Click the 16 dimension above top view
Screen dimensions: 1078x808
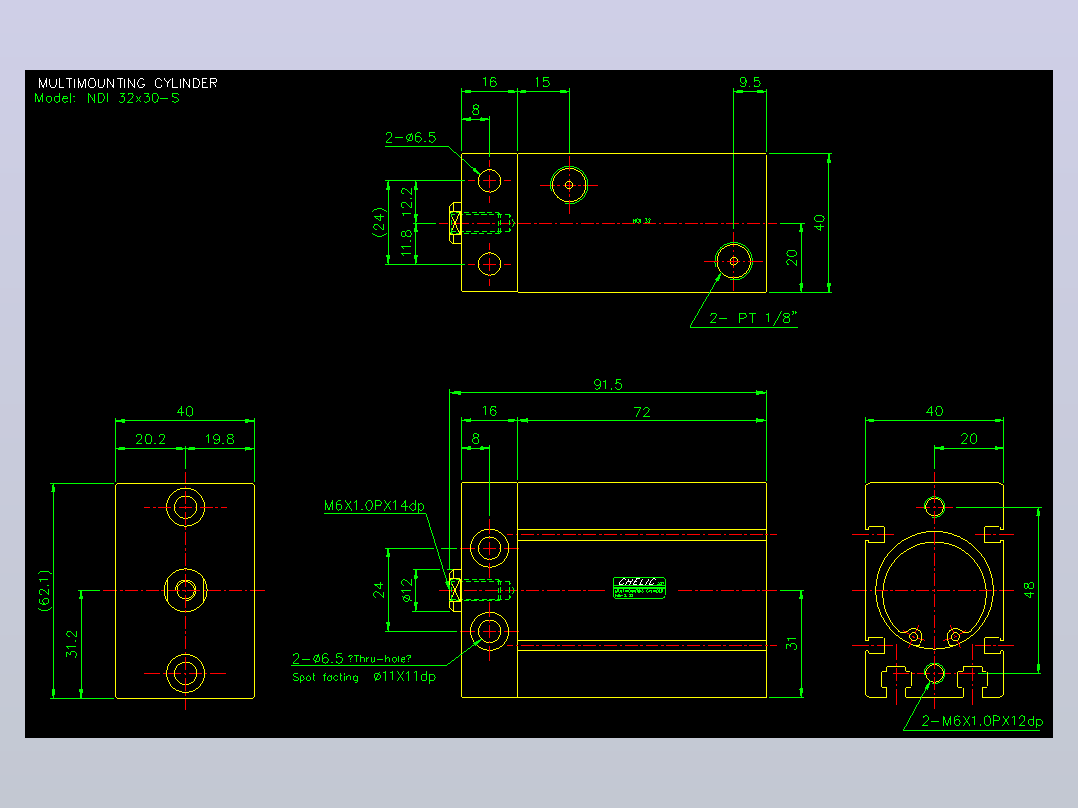click(489, 83)
